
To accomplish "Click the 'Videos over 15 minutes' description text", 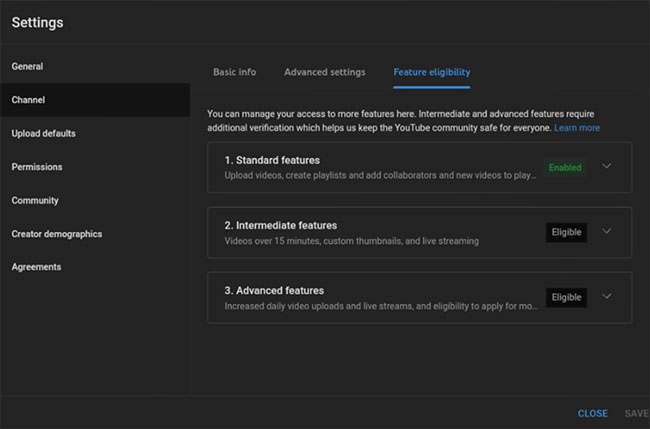I will 352,241.
